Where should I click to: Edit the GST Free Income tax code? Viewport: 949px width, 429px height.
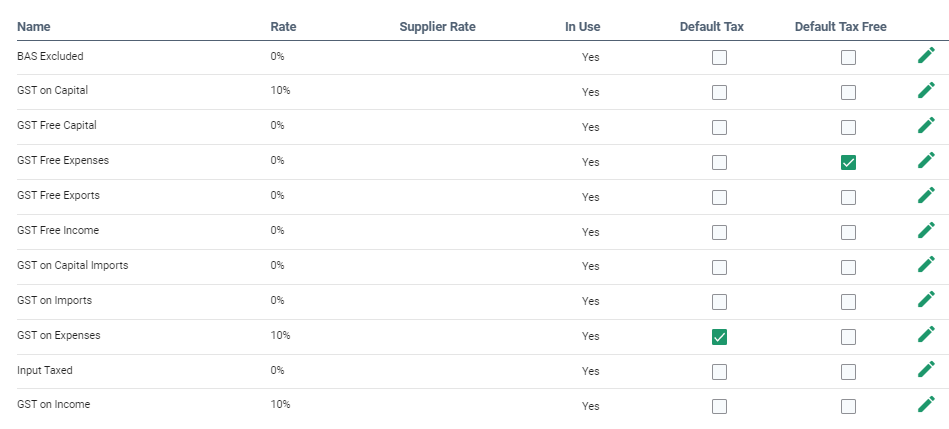pyautogui.click(x=926, y=231)
